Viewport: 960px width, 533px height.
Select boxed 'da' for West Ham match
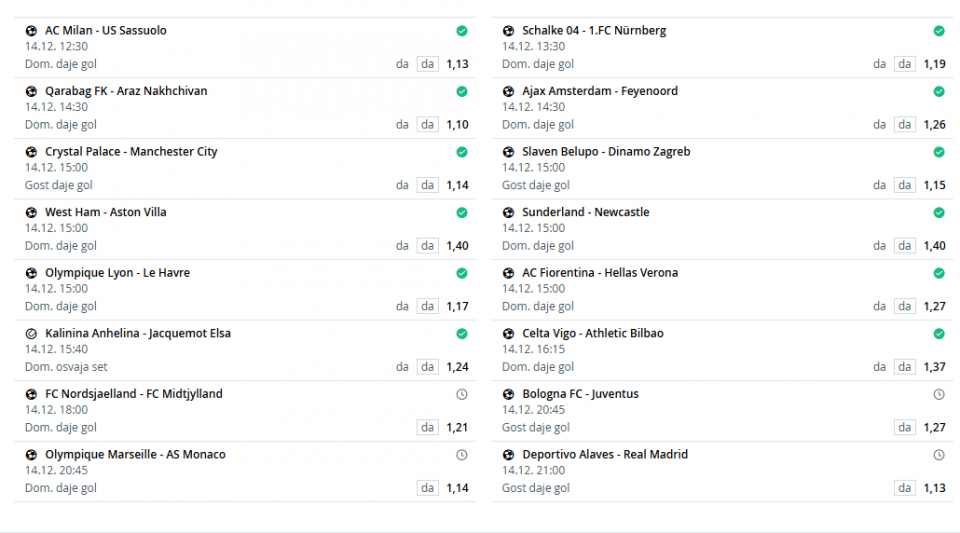point(428,246)
